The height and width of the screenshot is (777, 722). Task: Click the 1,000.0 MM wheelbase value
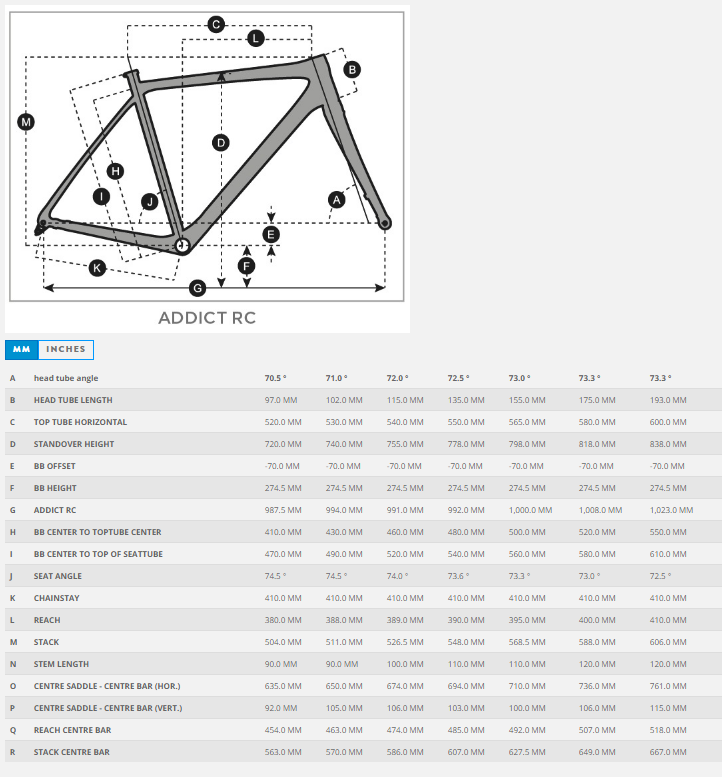pyautogui.click(x=530, y=510)
